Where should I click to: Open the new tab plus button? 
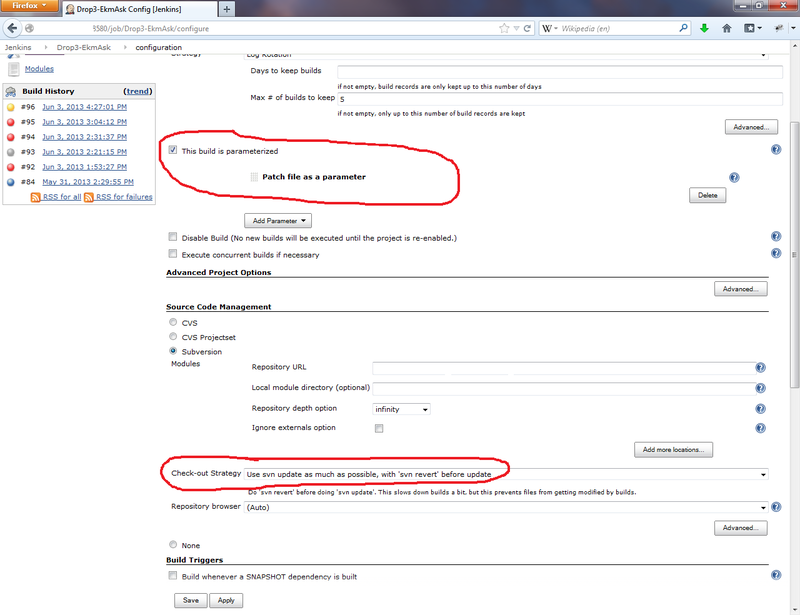[x=227, y=9]
